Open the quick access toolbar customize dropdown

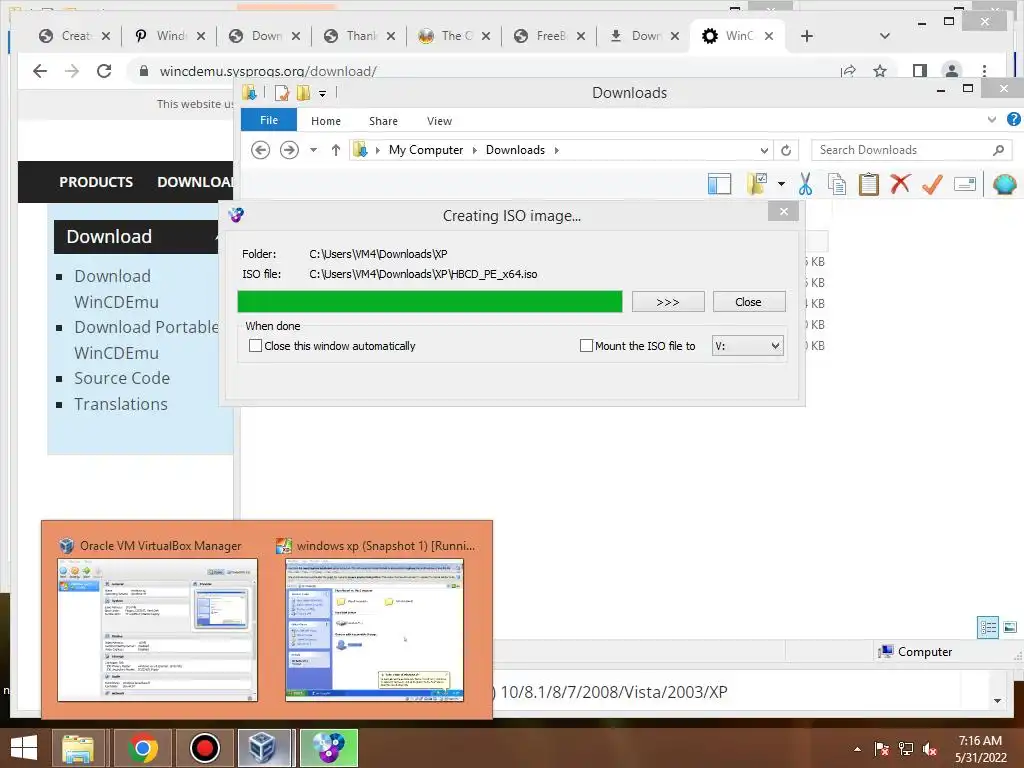coord(323,93)
